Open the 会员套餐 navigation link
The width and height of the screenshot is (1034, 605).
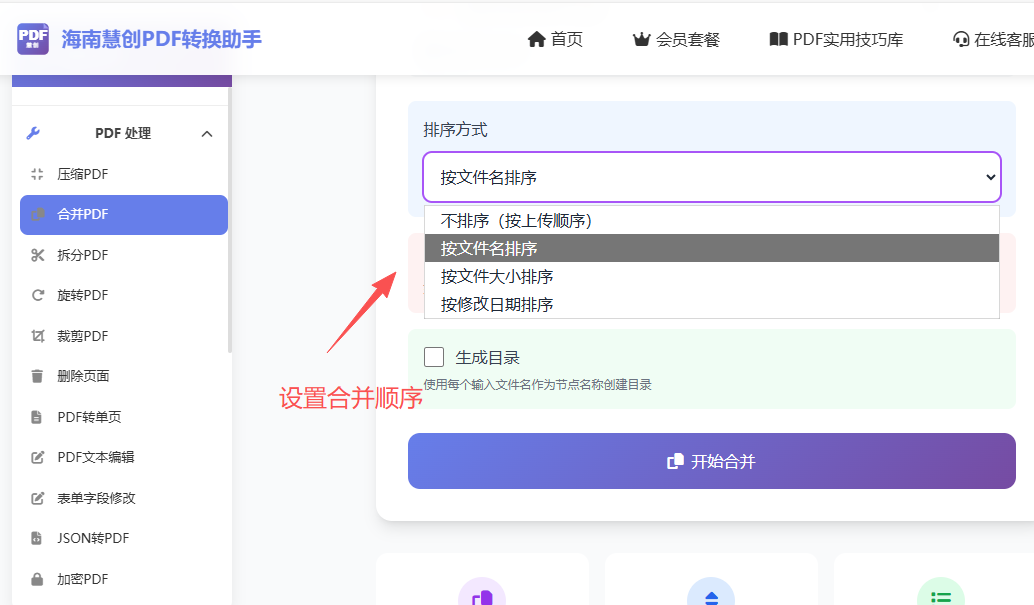[x=676, y=40]
